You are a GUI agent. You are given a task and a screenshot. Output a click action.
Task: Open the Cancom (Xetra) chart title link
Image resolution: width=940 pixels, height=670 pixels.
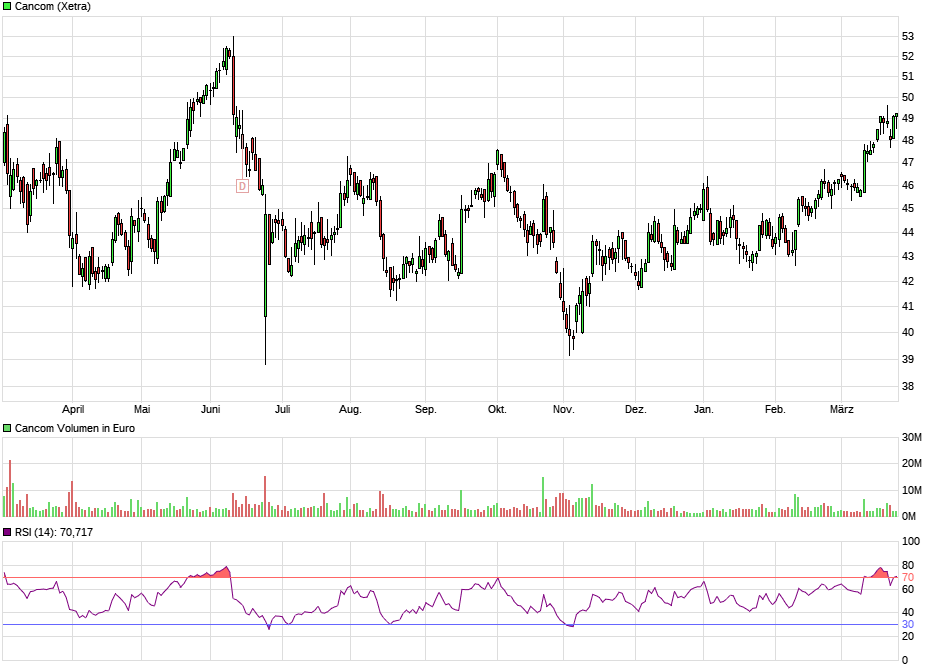[x=52, y=6]
